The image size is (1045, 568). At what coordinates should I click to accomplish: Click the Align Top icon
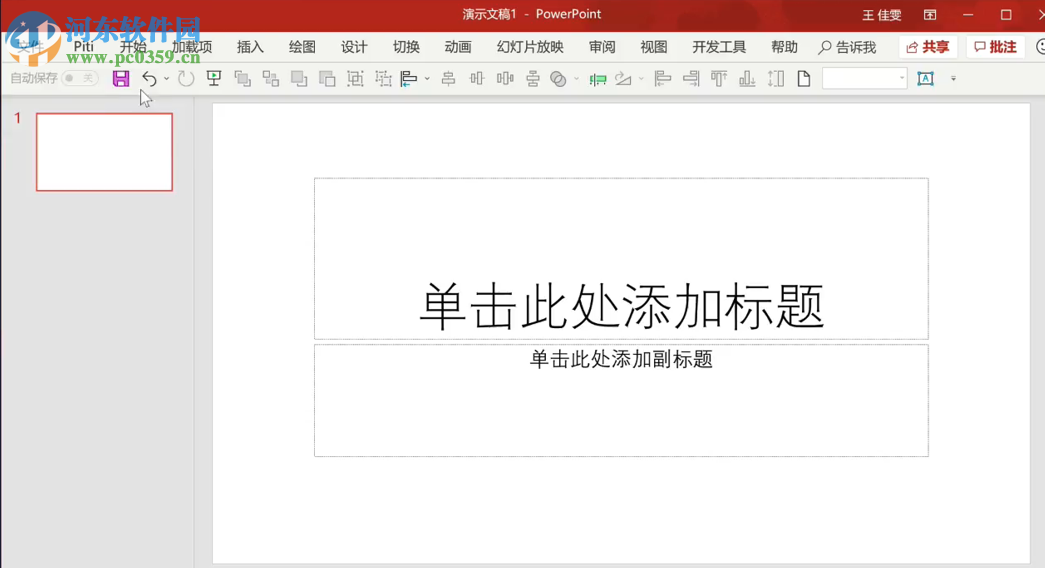pyautogui.click(x=718, y=79)
